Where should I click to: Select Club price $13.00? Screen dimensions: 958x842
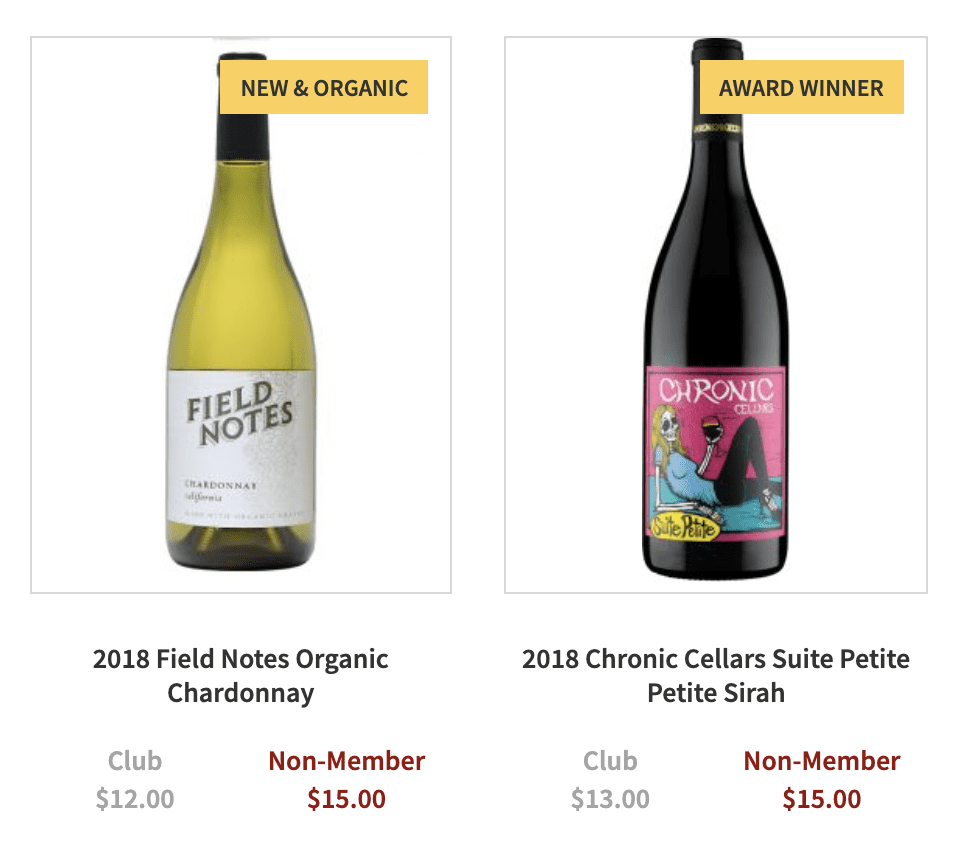tap(610, 799)
